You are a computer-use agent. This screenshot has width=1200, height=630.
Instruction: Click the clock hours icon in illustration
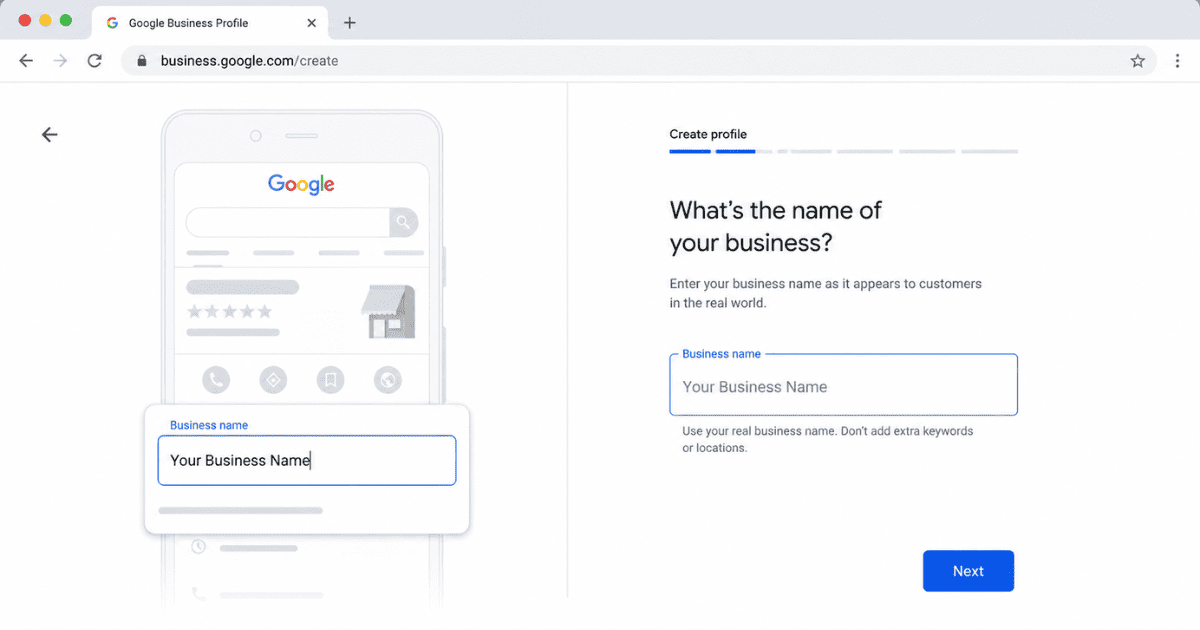(x=198, y=547)
